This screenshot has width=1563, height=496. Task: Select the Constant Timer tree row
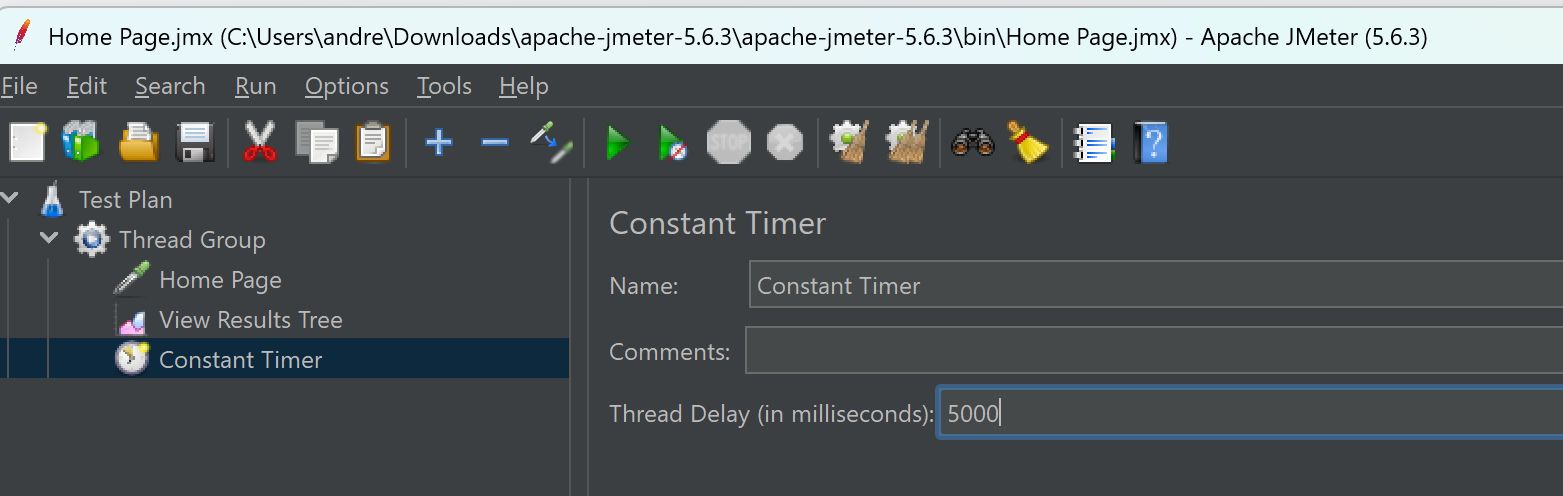285,359
